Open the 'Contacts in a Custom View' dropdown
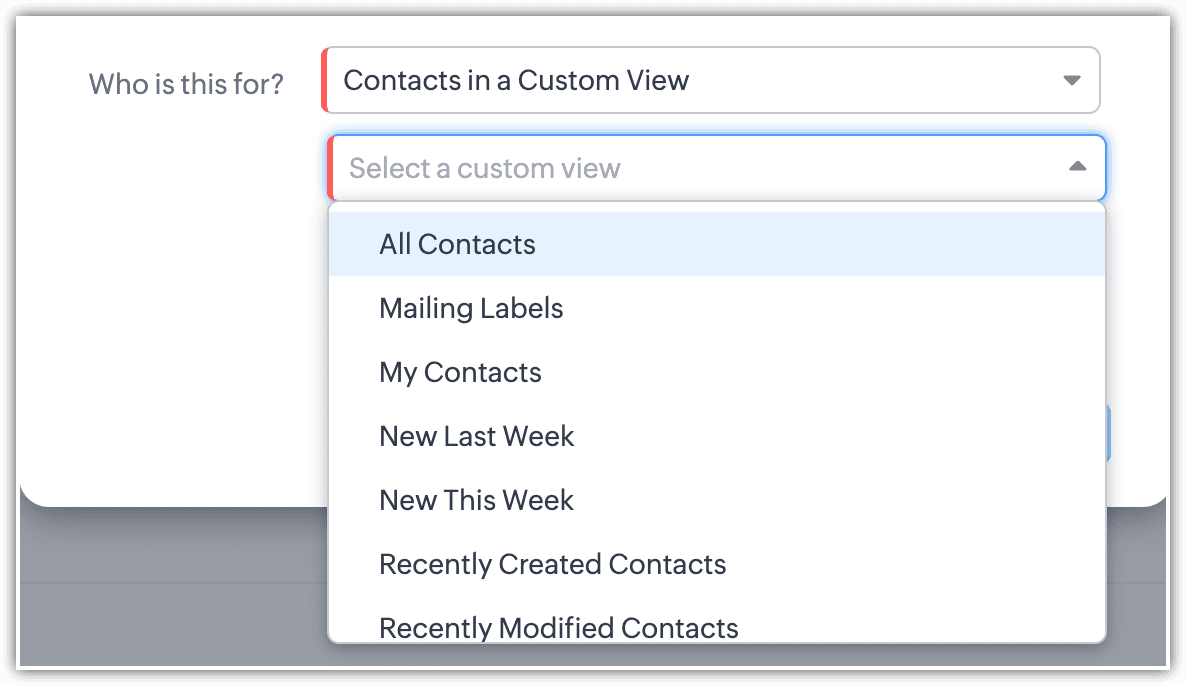 pos(700,80)
